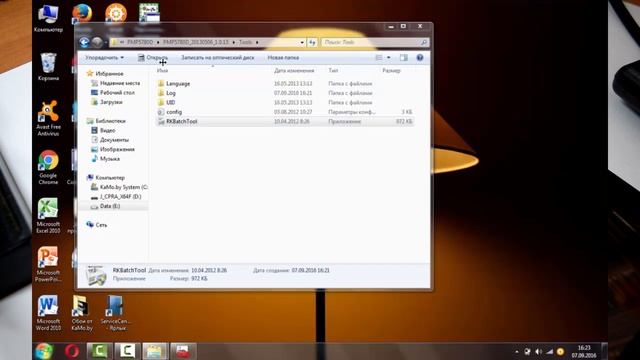Open the Упорядочить dropdown menu
This screenshot has width=640, height=360.
point(104,58)
